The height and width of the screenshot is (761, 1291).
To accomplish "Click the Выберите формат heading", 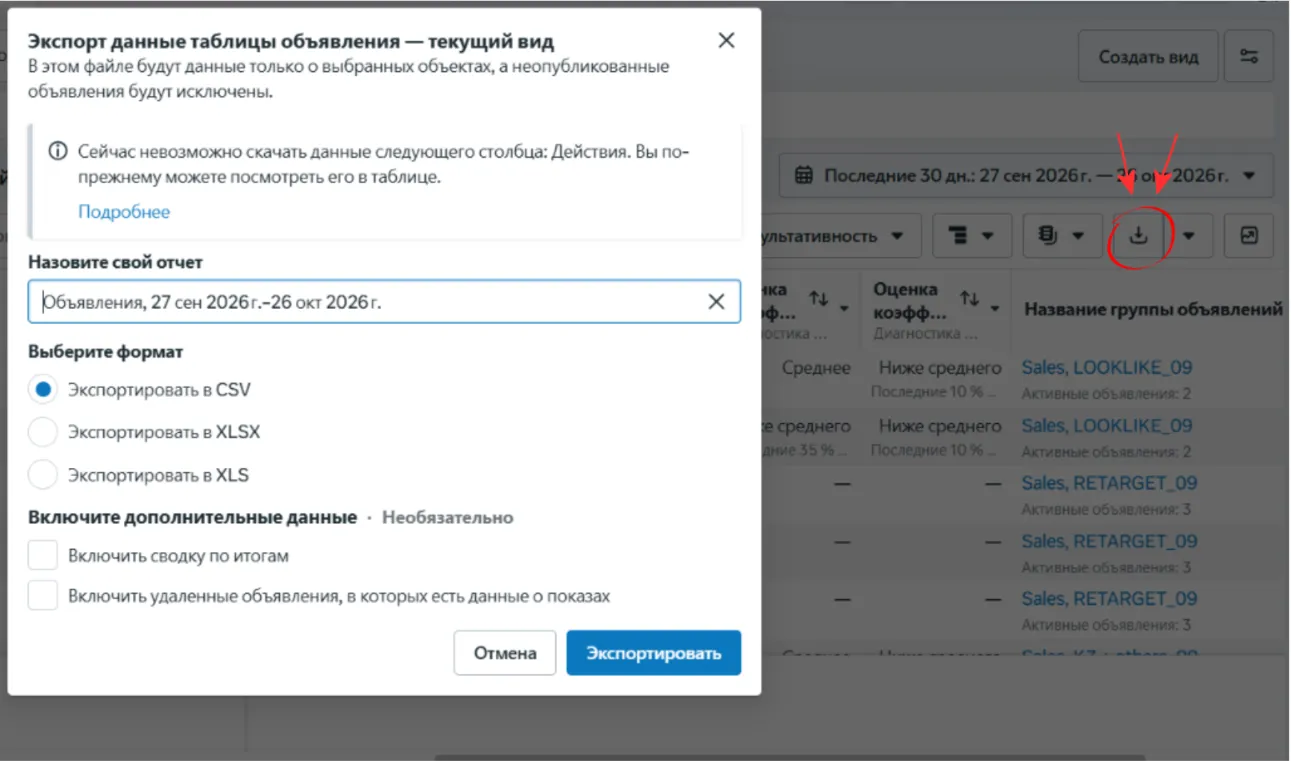I will coord(105,352).
